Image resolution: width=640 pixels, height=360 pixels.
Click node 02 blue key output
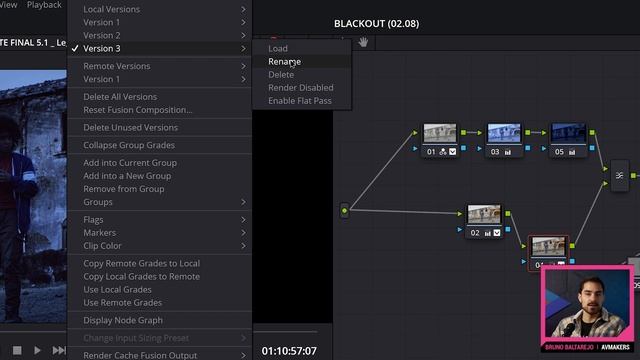pyautogui.click(x=508, y=229)
